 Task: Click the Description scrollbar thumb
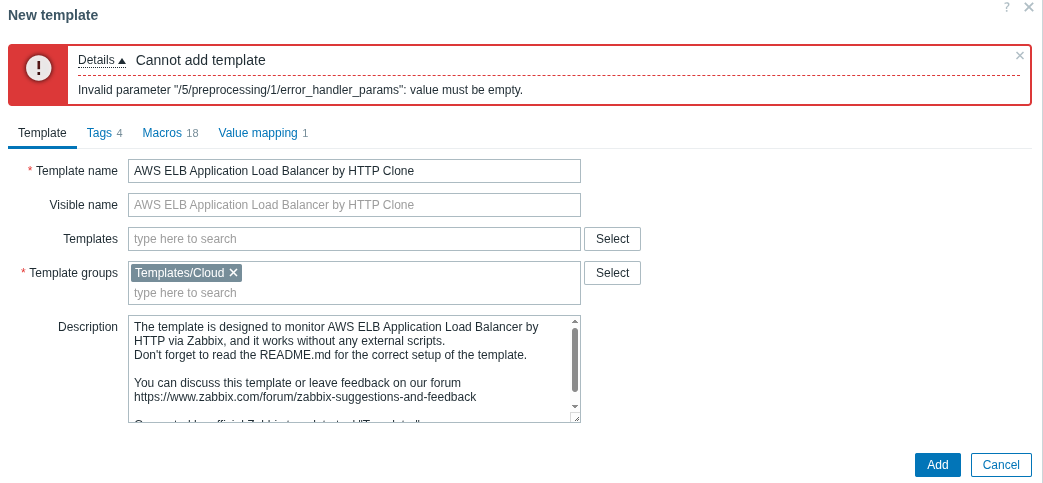click(575, 360)
